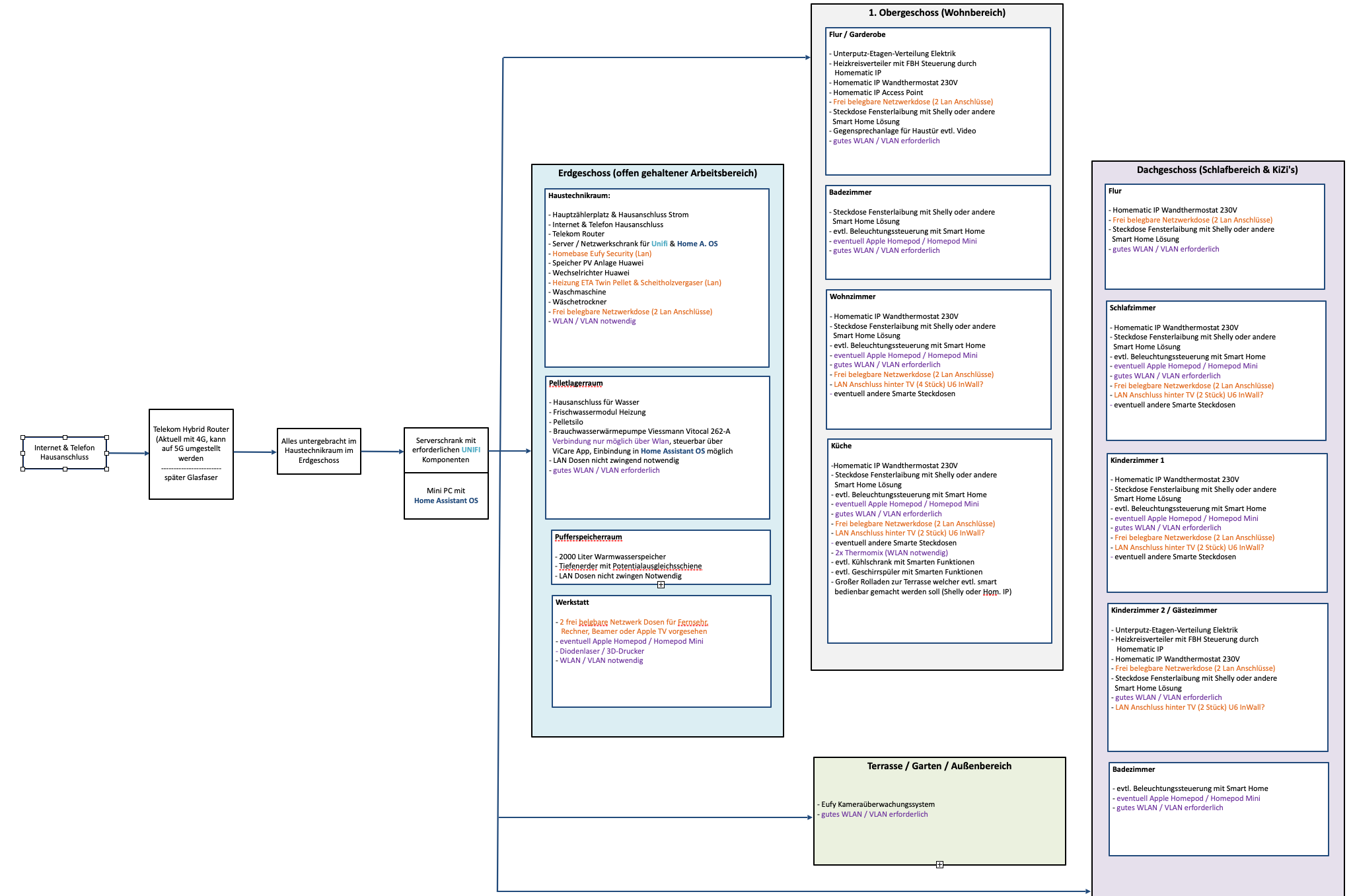The height and width of the screenshot is (896, 1353).
Task: Select the Mini PC Home Assistant OS box
Action: coord(446,496)
